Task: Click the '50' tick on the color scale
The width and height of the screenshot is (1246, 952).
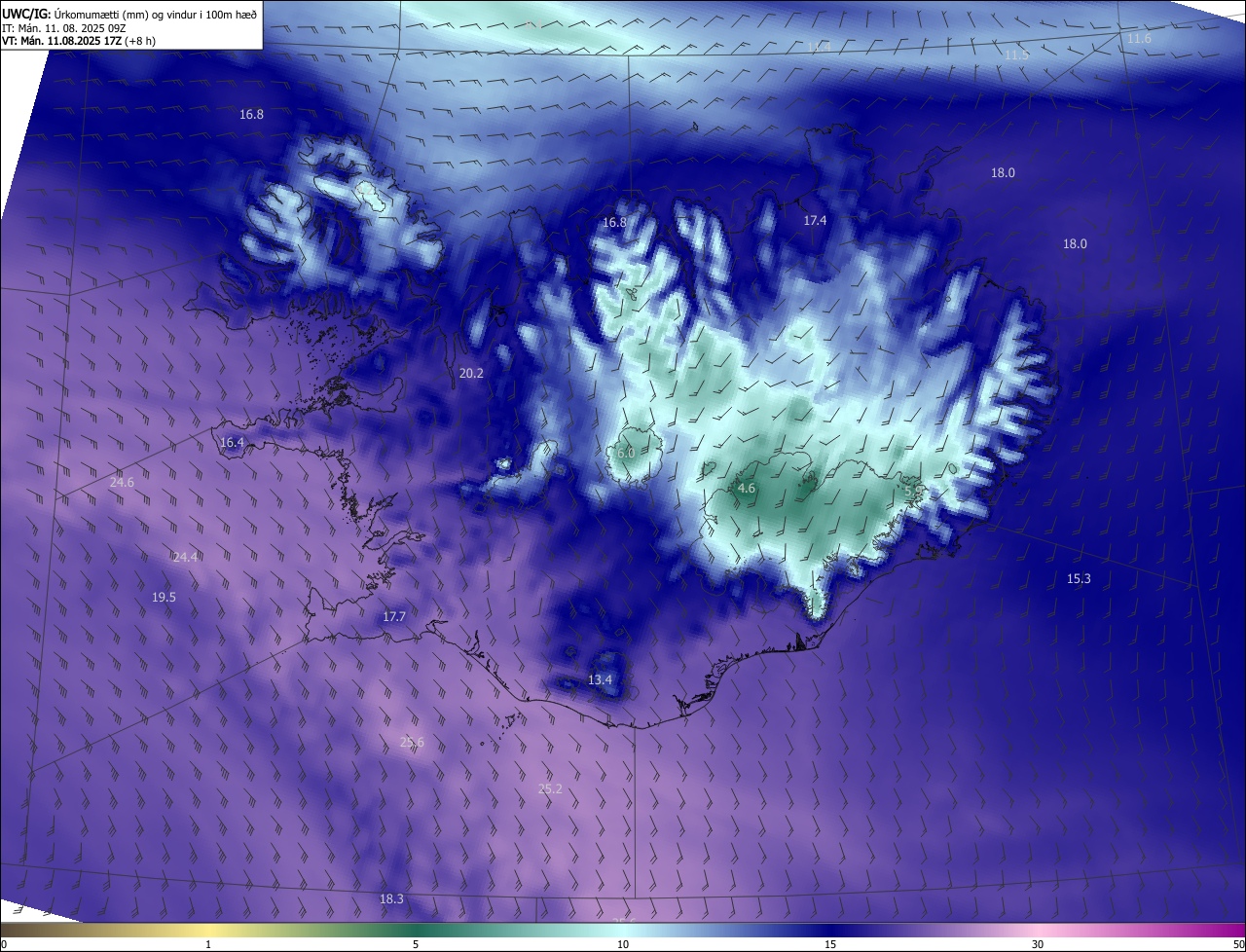Action: tap(1238, 944)
